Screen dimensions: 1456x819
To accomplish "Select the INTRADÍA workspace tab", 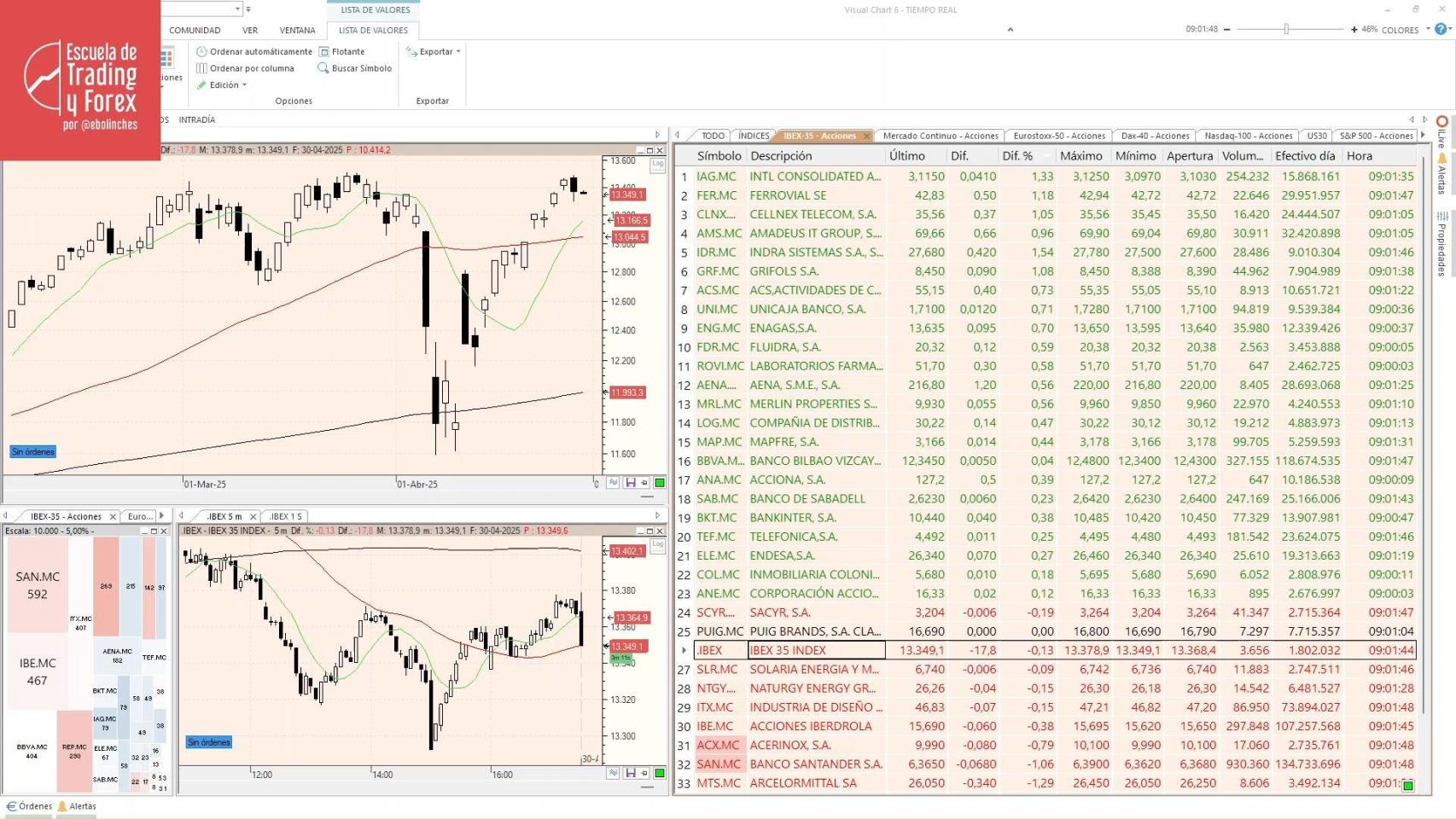I will click(x=197, y=120).
